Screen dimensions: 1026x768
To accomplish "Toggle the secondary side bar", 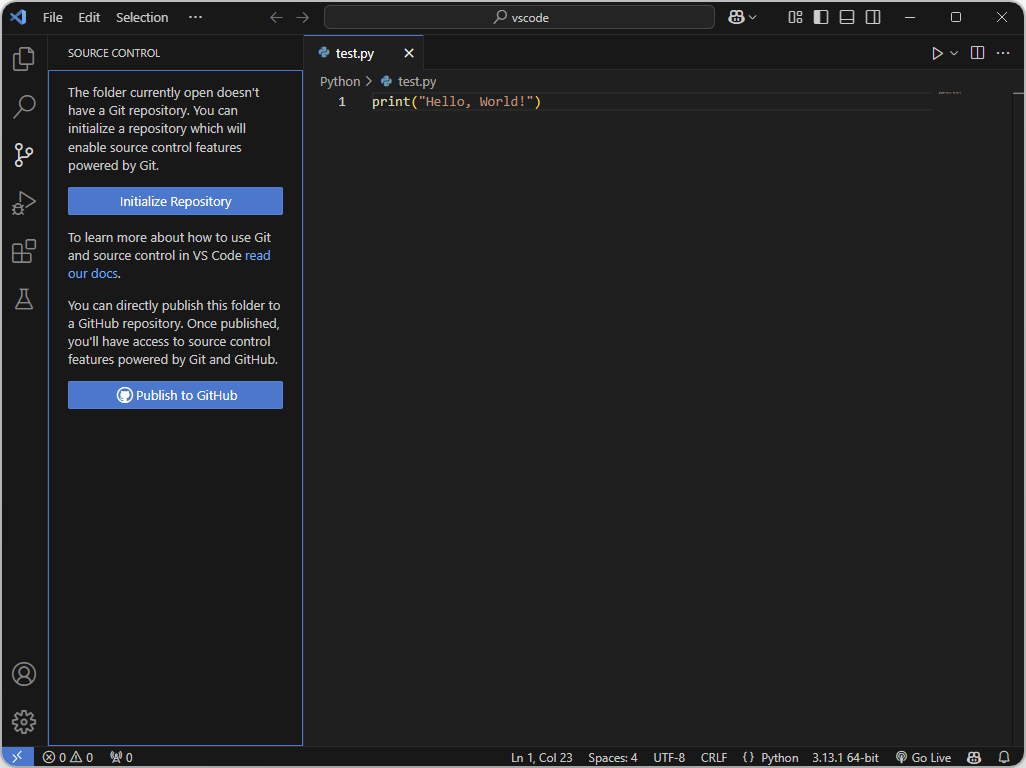I will 873,18.
